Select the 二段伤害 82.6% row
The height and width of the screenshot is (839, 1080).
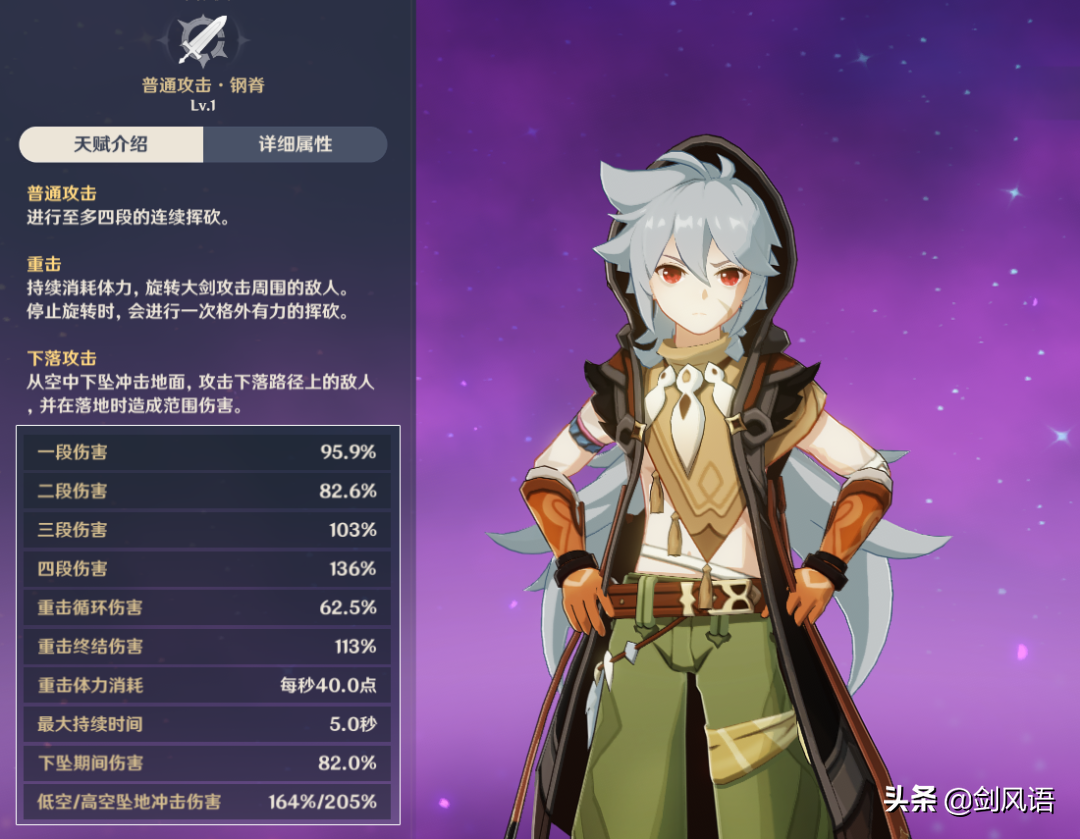coord(207,491)
